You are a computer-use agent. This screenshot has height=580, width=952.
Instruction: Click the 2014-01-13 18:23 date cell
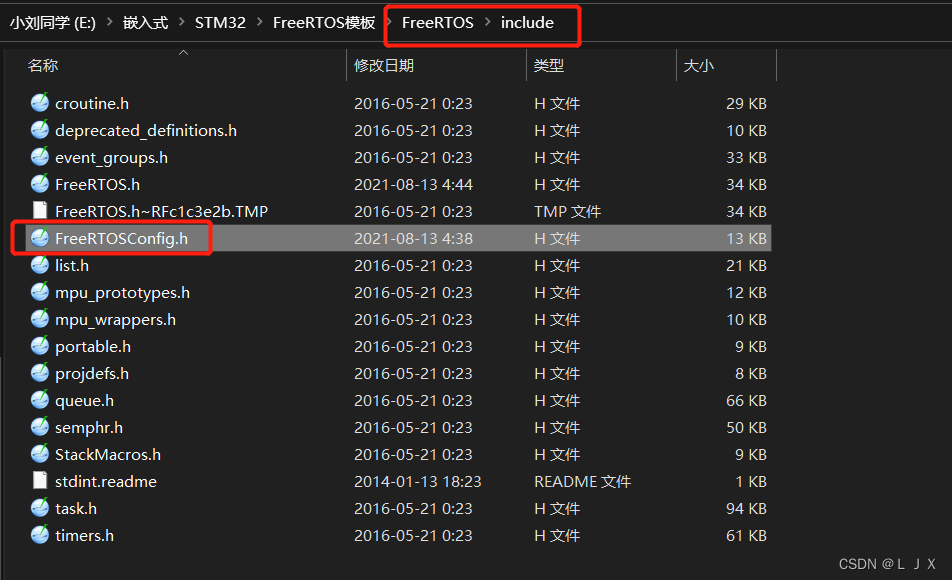coord(418,481)
